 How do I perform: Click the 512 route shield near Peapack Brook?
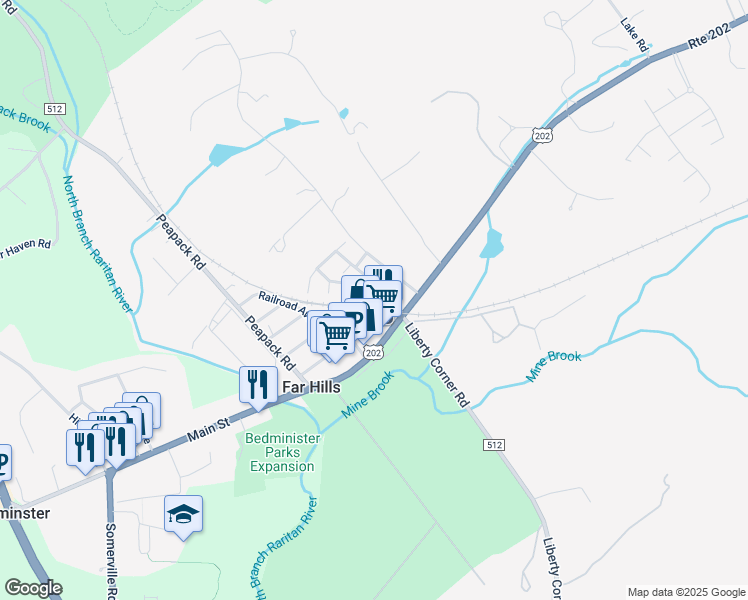(54, 109)
